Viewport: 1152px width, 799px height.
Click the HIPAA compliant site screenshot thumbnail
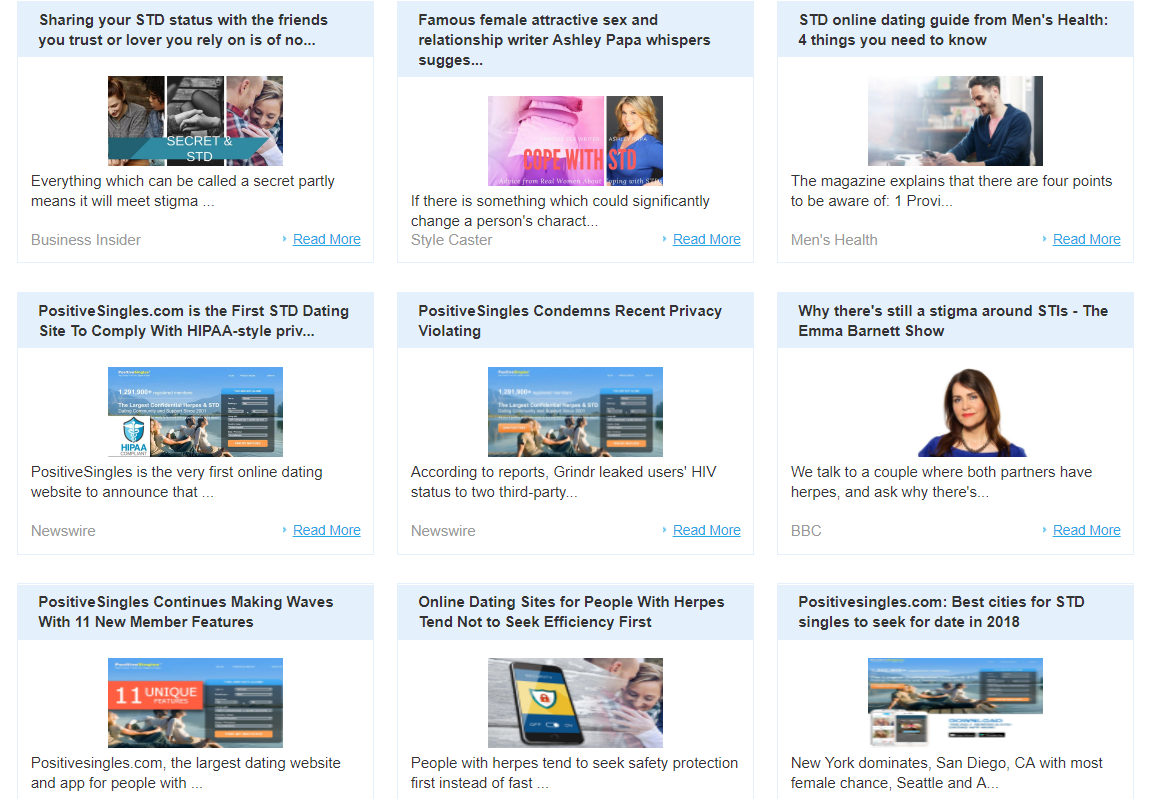pyautogui.click(x=195, y=412)
